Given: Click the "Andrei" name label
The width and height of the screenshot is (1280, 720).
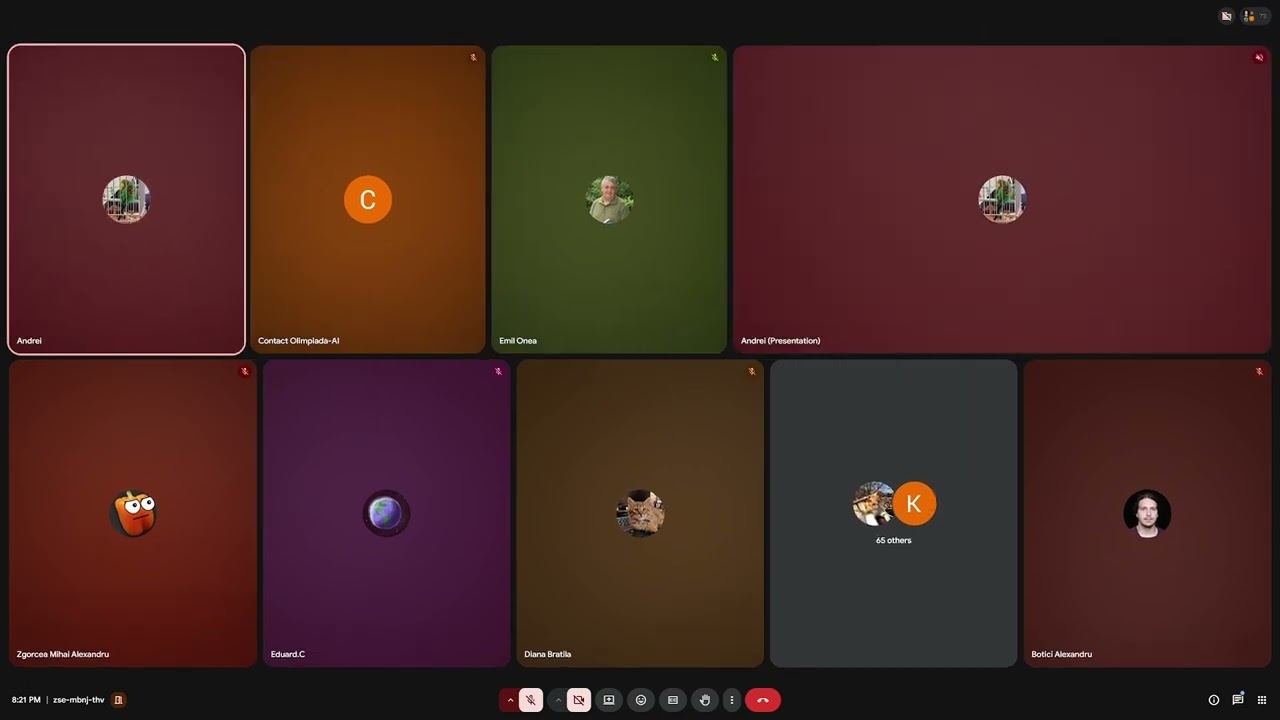Looking at the screenshot, I should click(x=29, y=341).
